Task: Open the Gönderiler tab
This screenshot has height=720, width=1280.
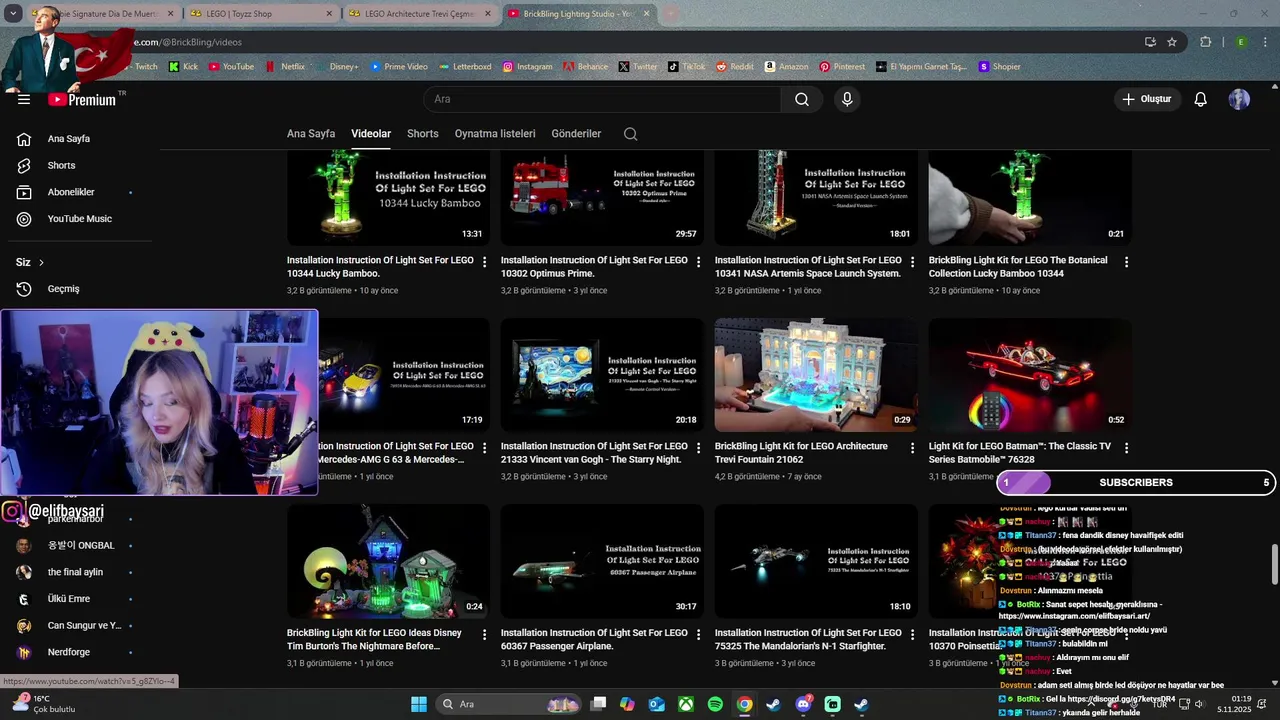Action: point(576,134)
